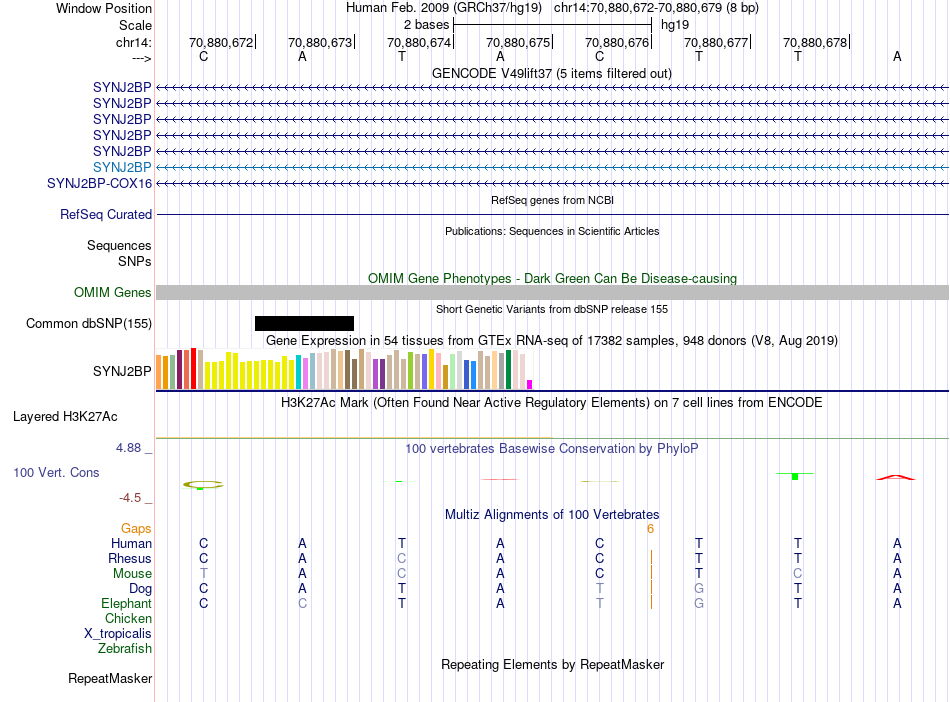This screenshot has height=702, width=950.
Task: Click the gray T in the Mouse row
Action: point(204,573)
